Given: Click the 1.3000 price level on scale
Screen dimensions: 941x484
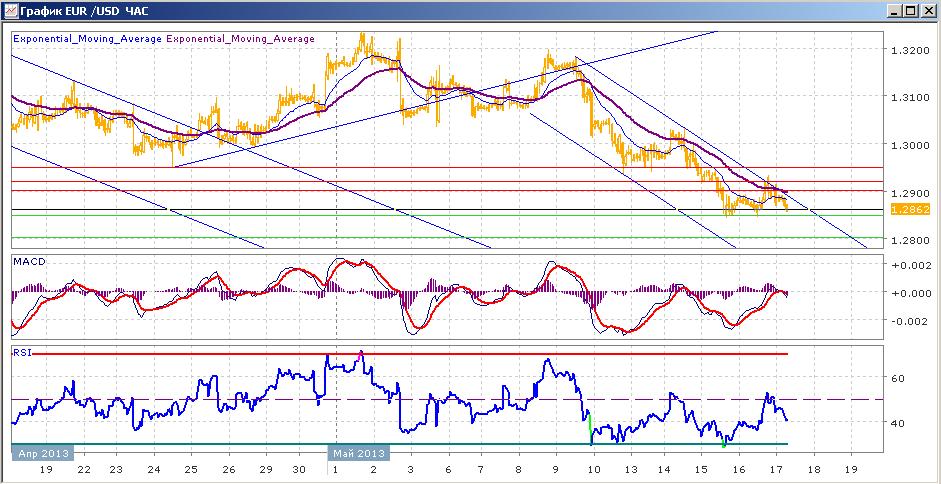Looking at the screenshot, I should [x=910, y=145].
